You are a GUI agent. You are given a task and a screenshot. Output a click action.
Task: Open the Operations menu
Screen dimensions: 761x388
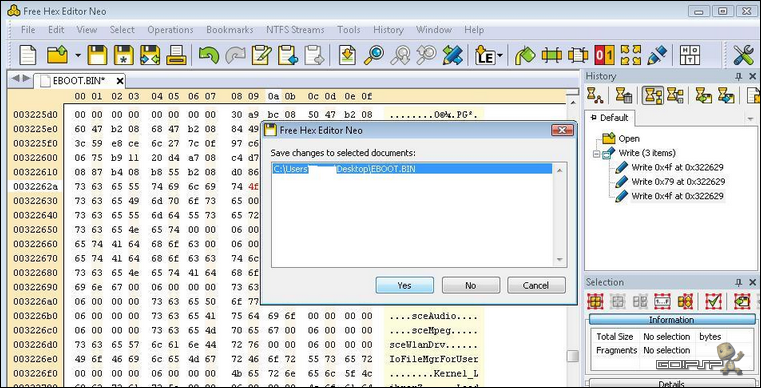point(170,30)
